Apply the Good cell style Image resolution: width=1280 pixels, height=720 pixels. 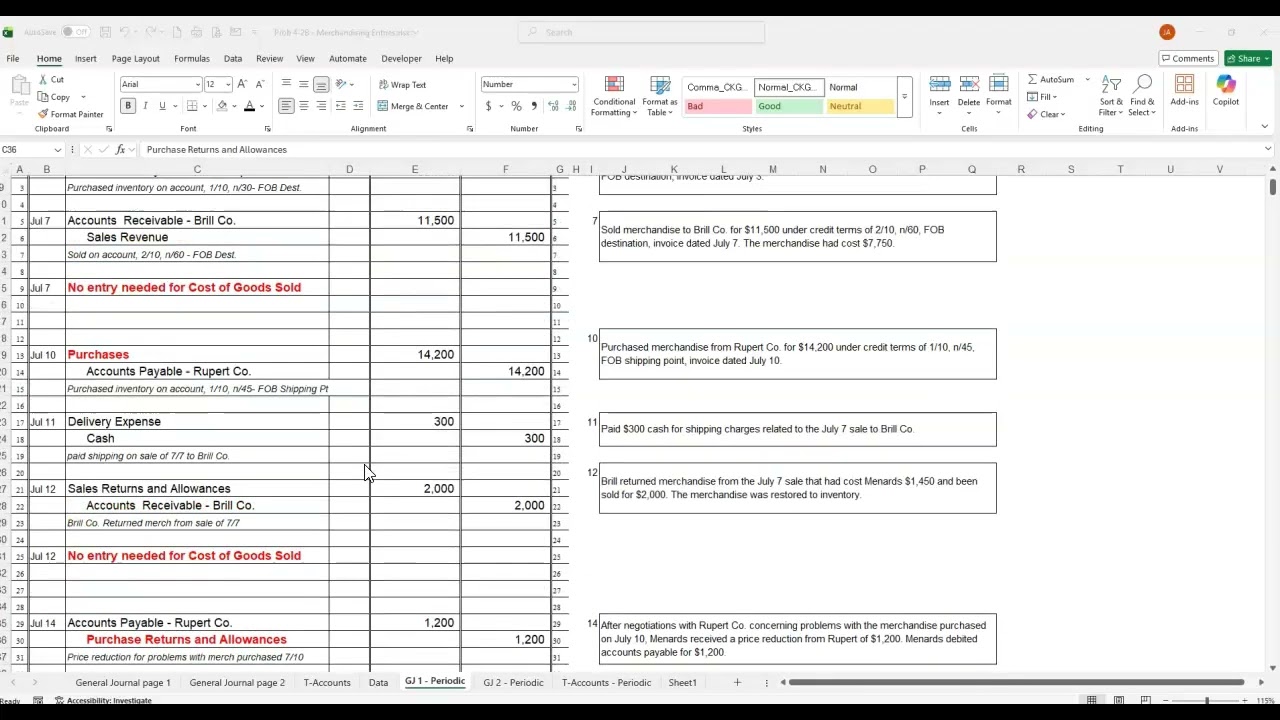point(789,106)
